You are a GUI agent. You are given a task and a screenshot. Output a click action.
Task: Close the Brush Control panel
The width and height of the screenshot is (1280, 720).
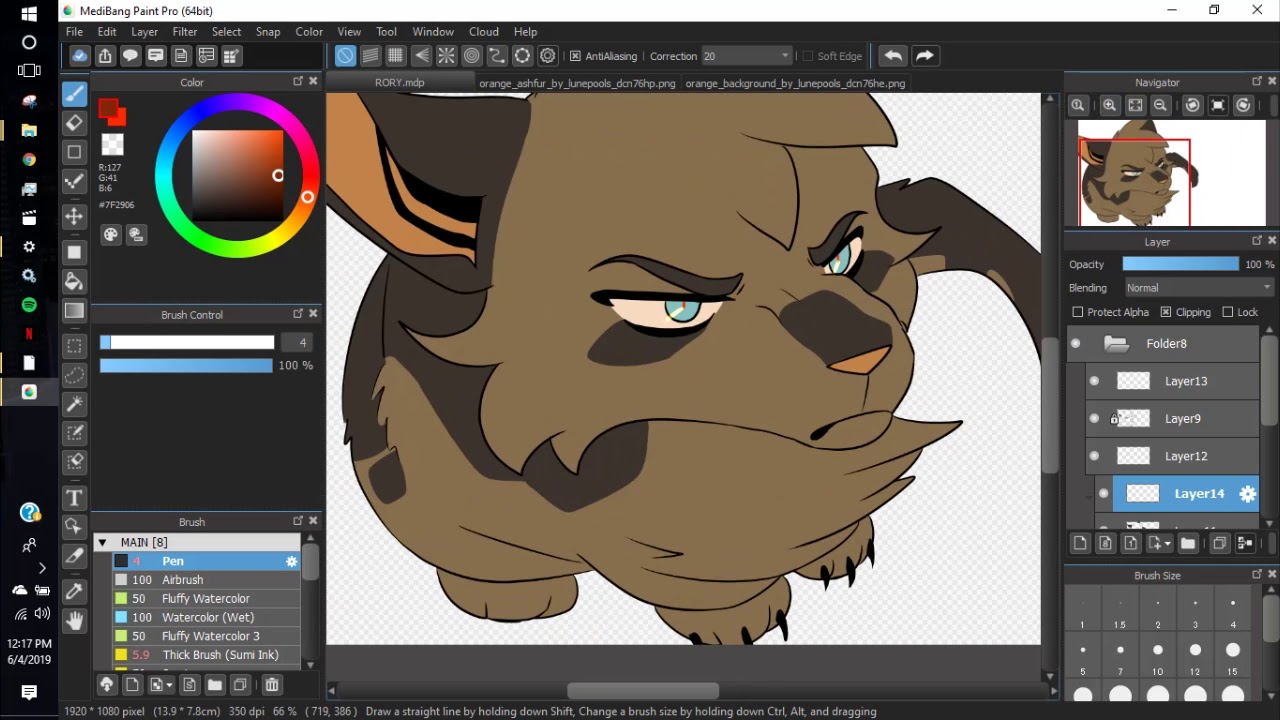(x=313, y=314)
